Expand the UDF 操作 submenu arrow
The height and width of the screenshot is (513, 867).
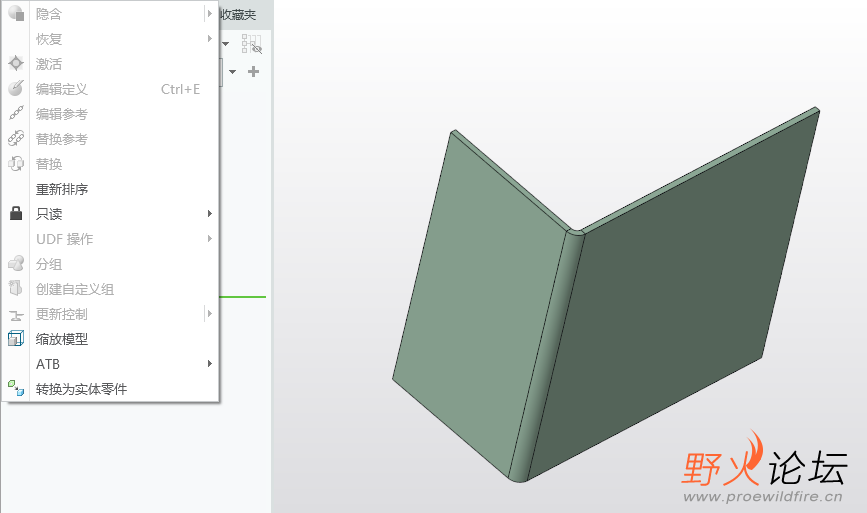[x=210, y=238]
